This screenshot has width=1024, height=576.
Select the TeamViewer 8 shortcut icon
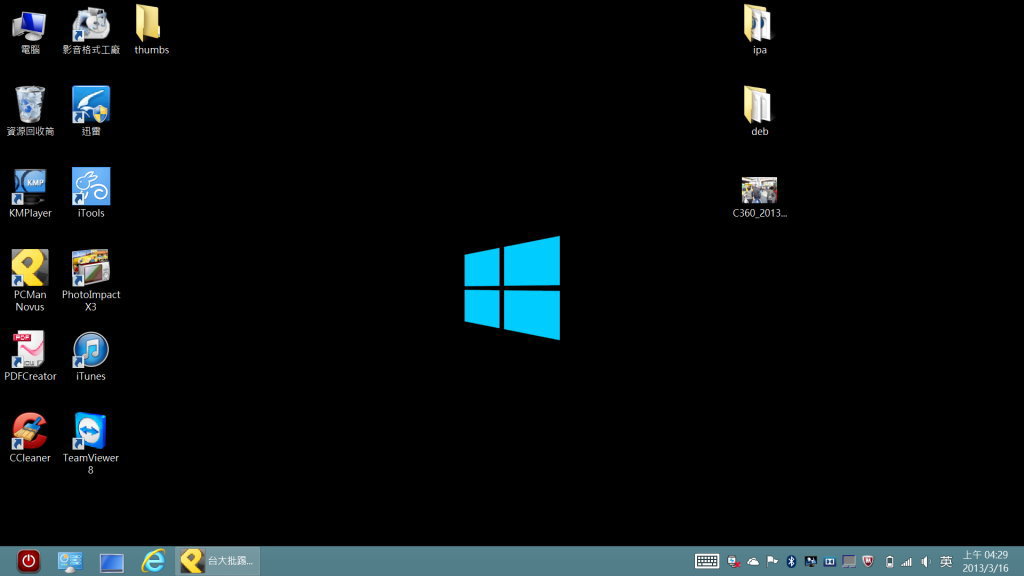coord(91,443)
